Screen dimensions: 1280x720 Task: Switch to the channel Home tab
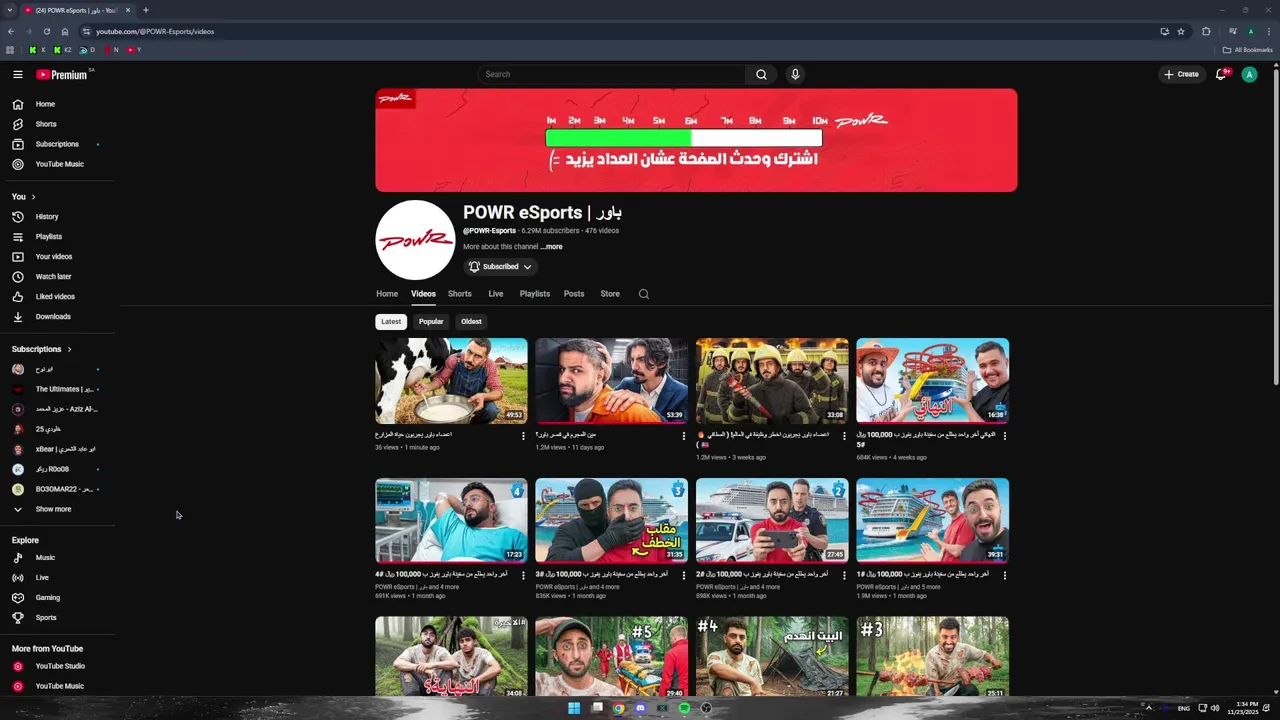click(387, 294)
